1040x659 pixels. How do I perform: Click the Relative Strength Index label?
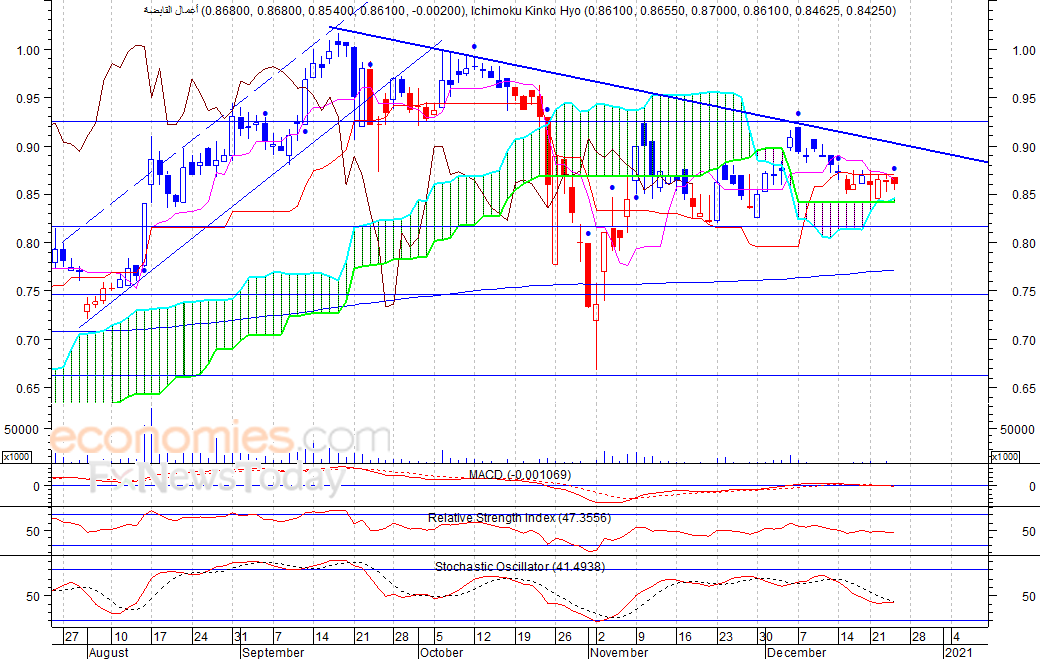(519, 518)
